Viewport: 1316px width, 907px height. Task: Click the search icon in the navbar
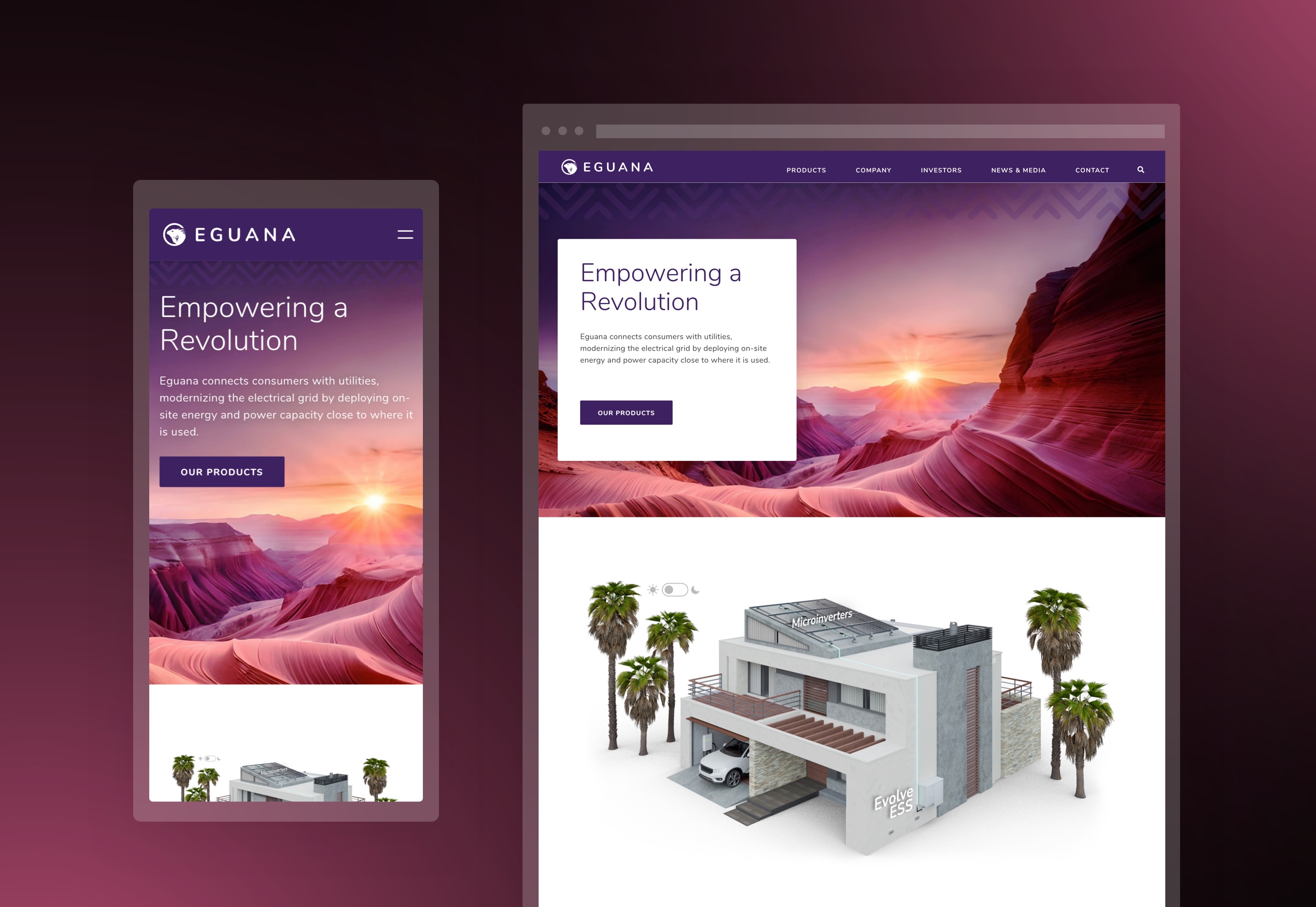coord(1141,168)
